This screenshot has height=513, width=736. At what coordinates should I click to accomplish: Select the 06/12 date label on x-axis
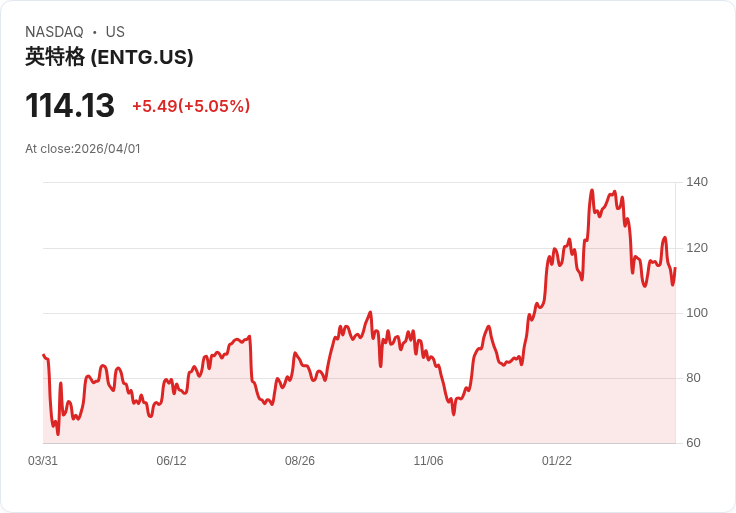(171, 461)
